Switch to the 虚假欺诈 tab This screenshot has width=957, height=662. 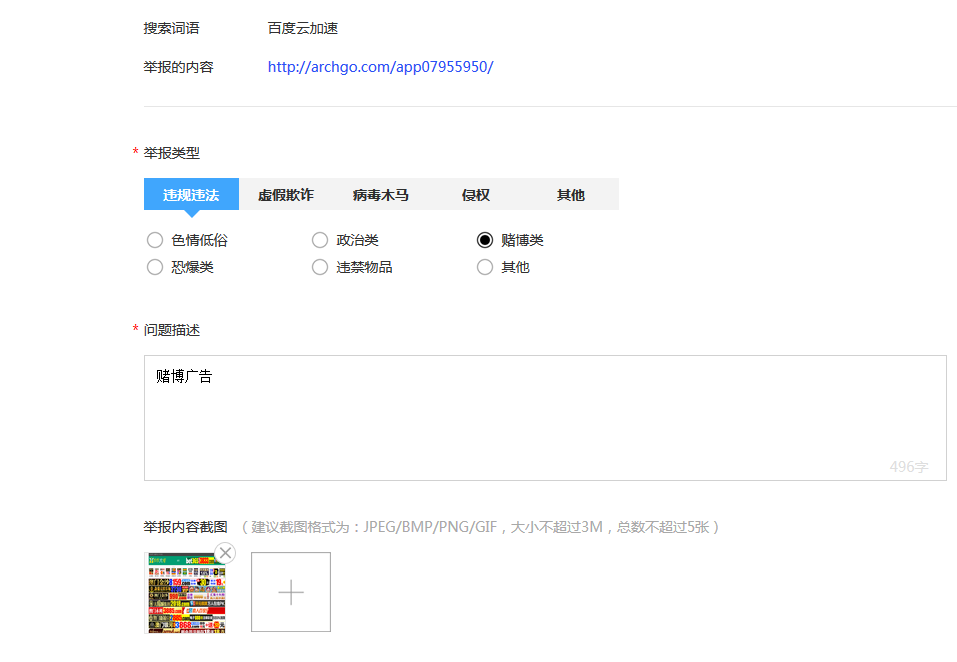click(x=286, y=195)
